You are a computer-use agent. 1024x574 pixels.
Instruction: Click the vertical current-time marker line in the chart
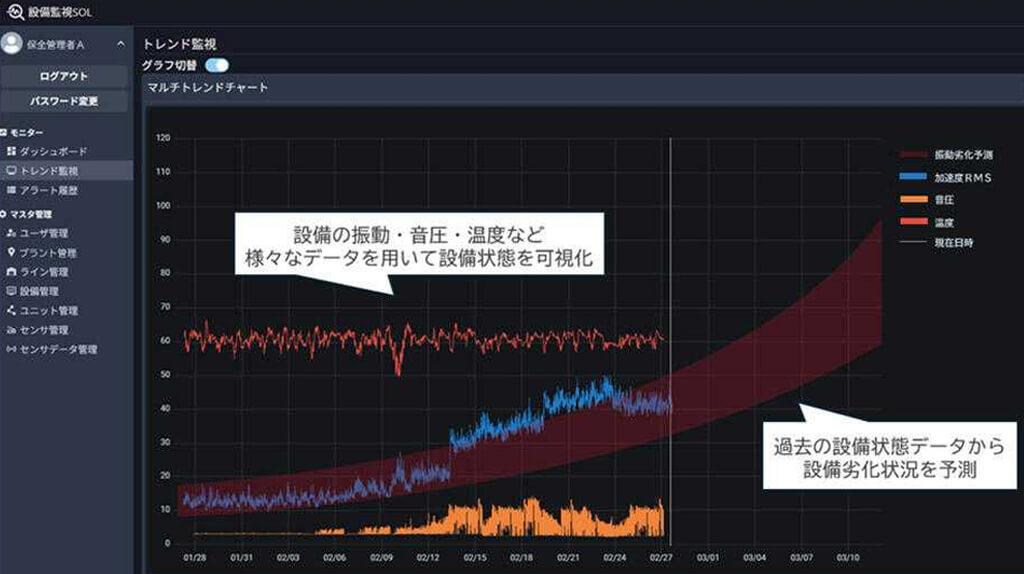coord(670,340)
